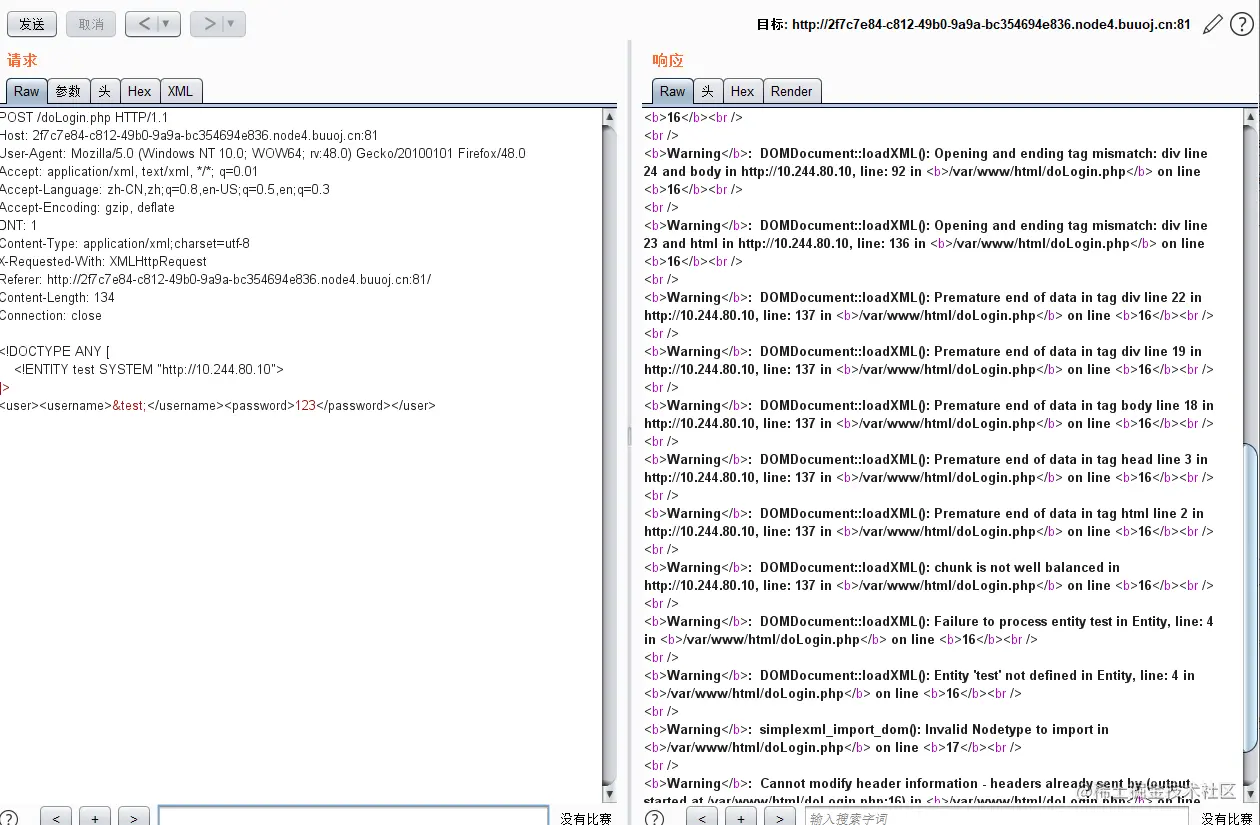Click warning 'Premature end in tag div line 22'
Viewport: 1260px width, 825px height.
click(x=929, y=306)
